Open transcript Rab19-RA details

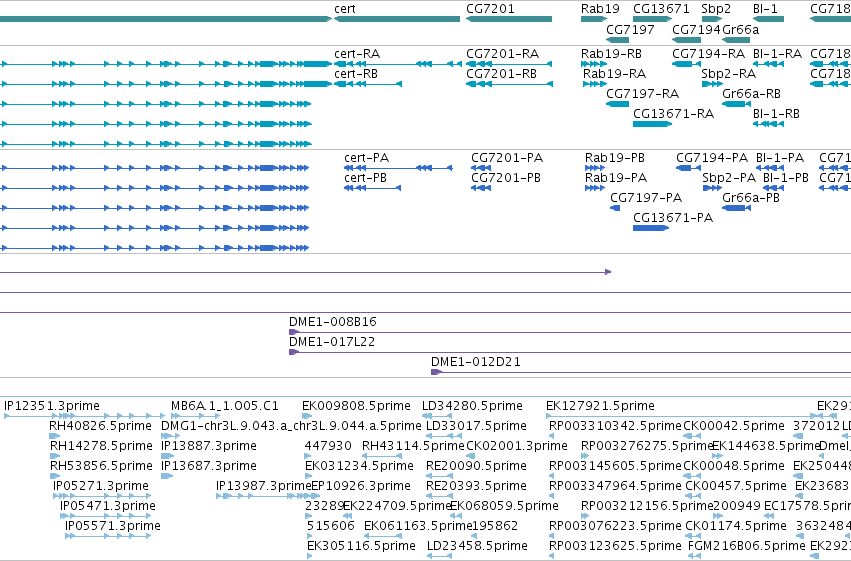tap(594, 84)
